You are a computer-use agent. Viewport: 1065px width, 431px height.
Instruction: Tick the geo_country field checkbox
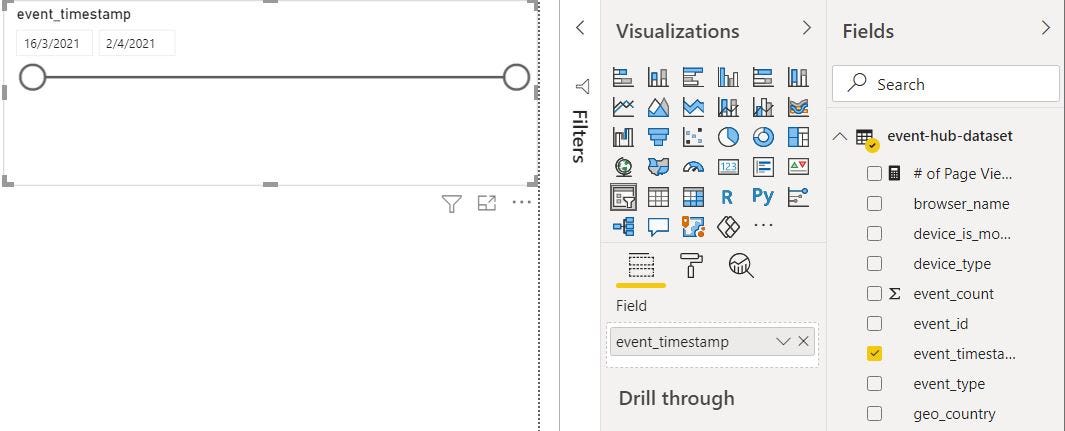click(875, 414)
